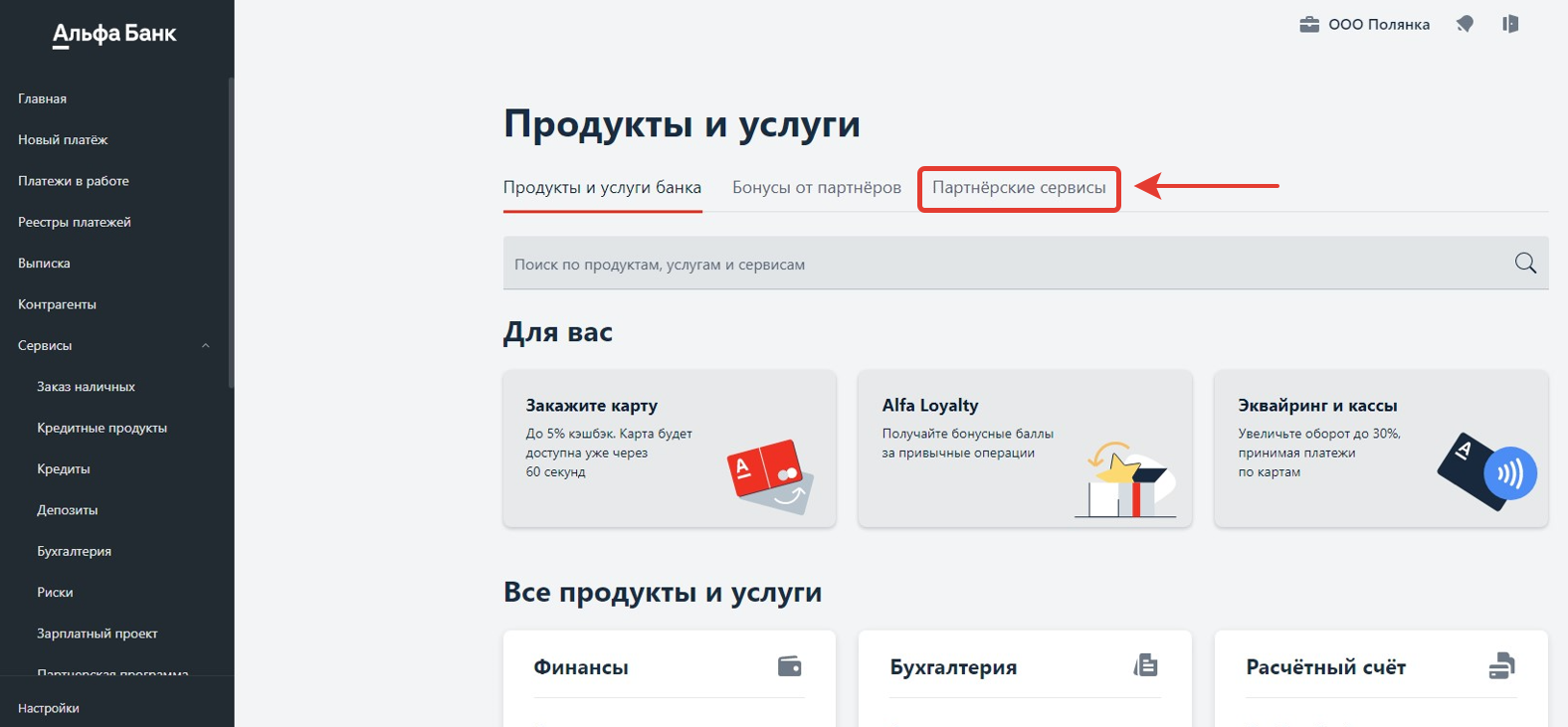Click the ООО Полянка company name
The width and height of the screenshot is (1568, 727).
click(x=1379, y=24)
